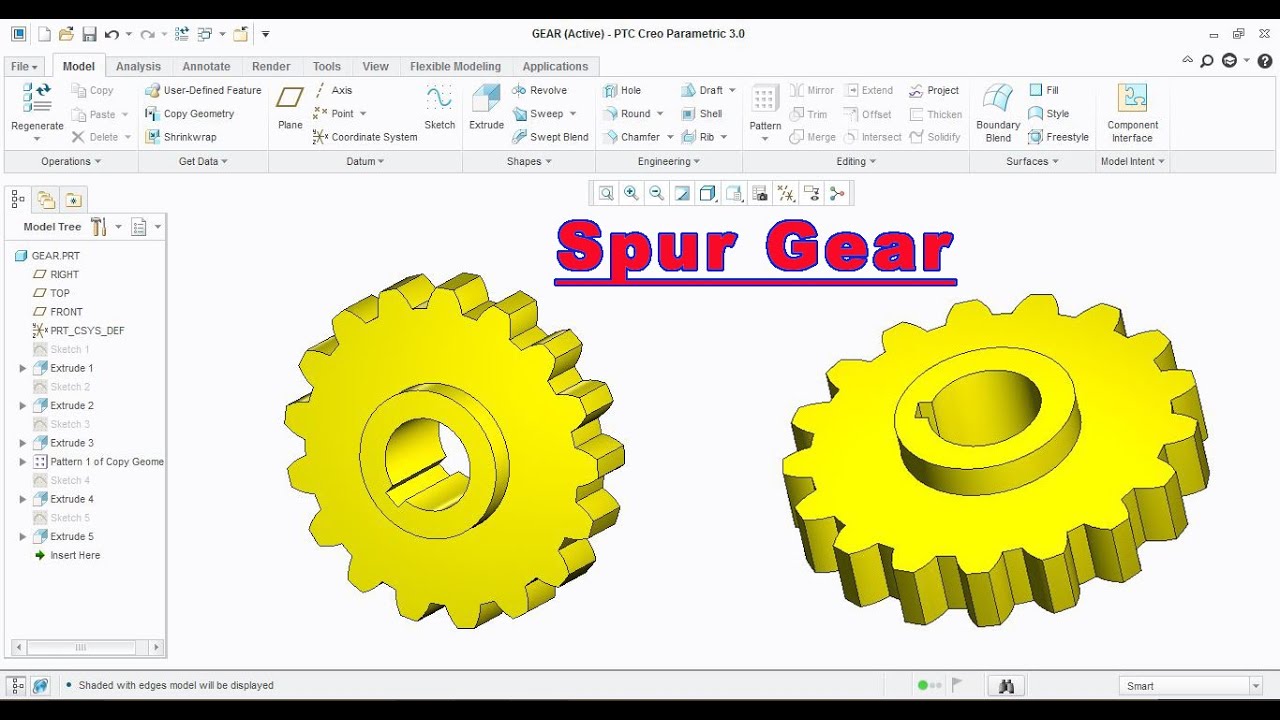The width and height of the screenshot is (1280, 720).
Task: Click the model tree horizontal scrollbar
Action: tap(80, 647)
